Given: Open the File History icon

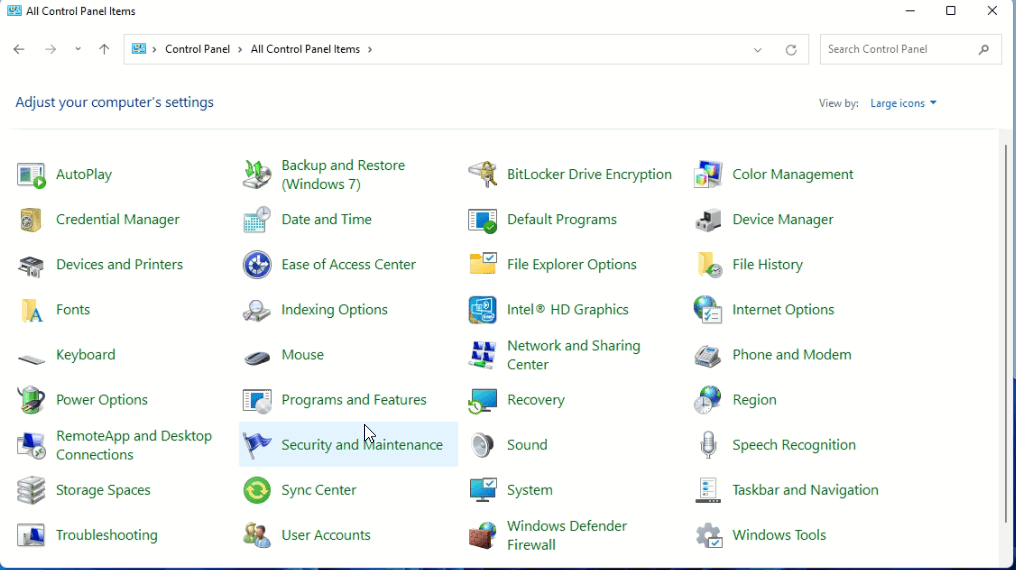Looking at the screenshot, I should 708,265.
